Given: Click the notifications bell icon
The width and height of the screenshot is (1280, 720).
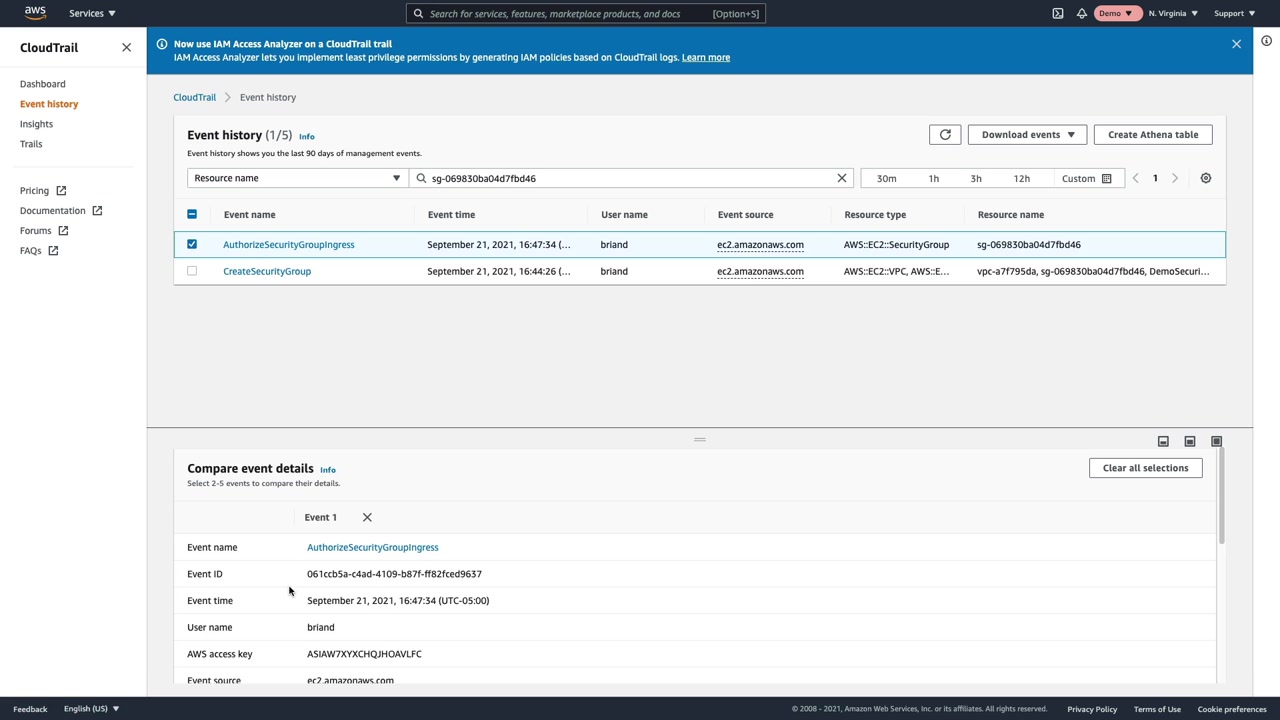Looking at the screenshot, I should click(x=1082, y=14).
